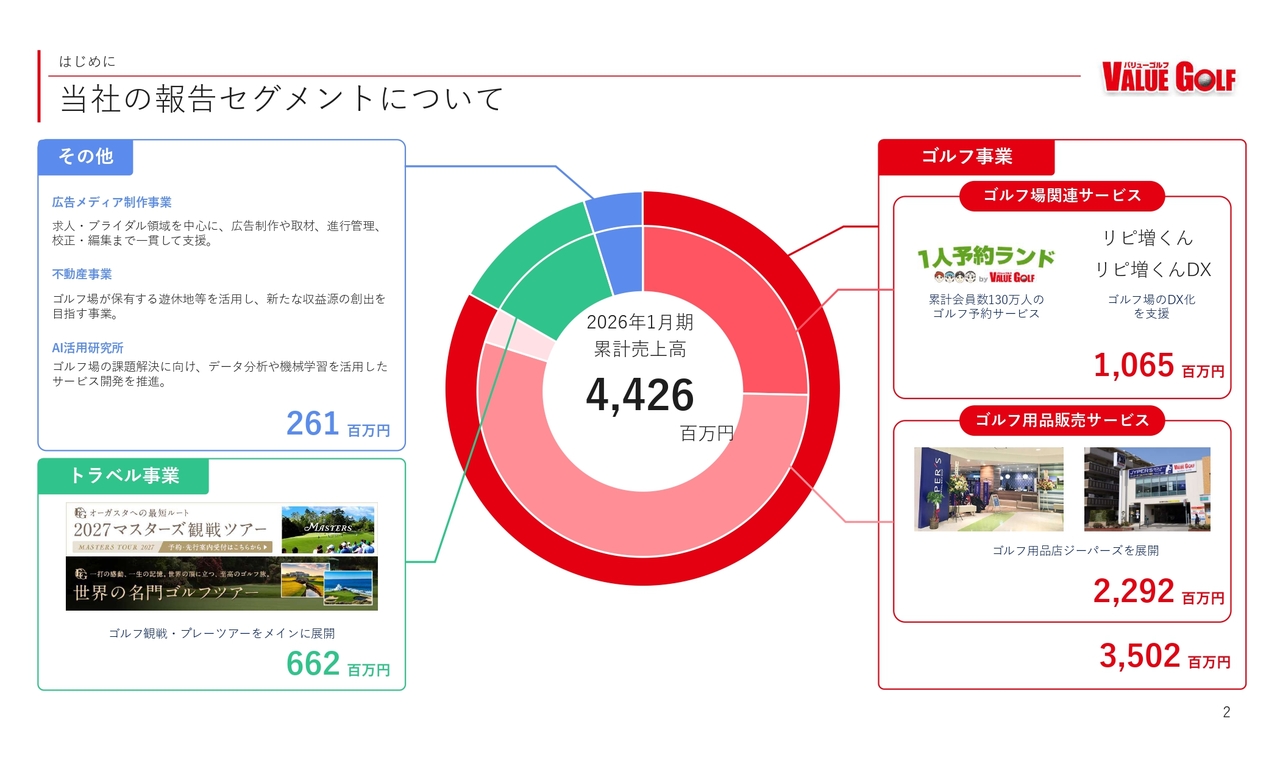
Task: Click the ゴルフ観戦・プレーツアーをメインに展開 caption
Action: (x=222, y=633)
